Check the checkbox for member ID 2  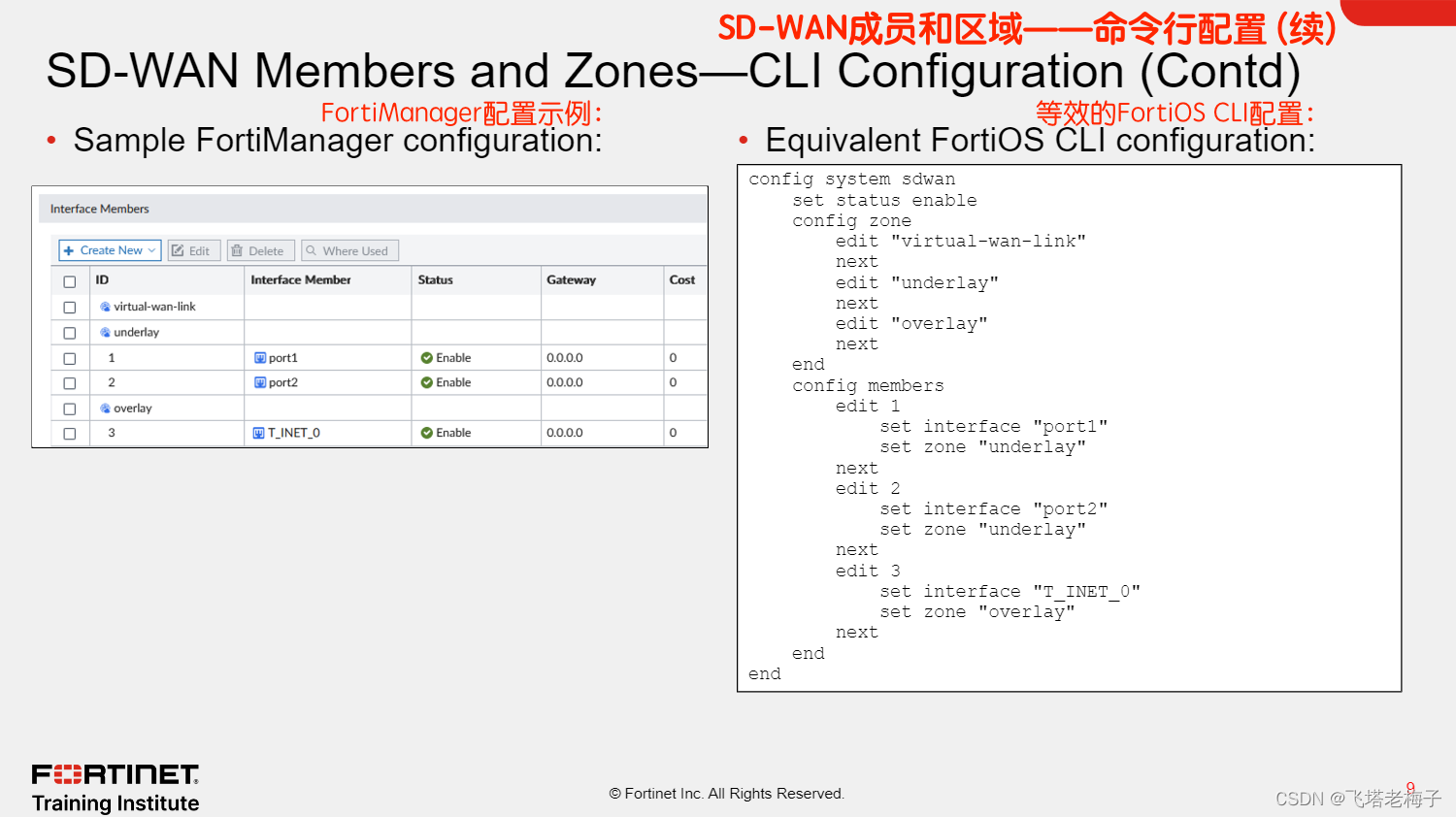pyautogui.click(x=69, y=383)
